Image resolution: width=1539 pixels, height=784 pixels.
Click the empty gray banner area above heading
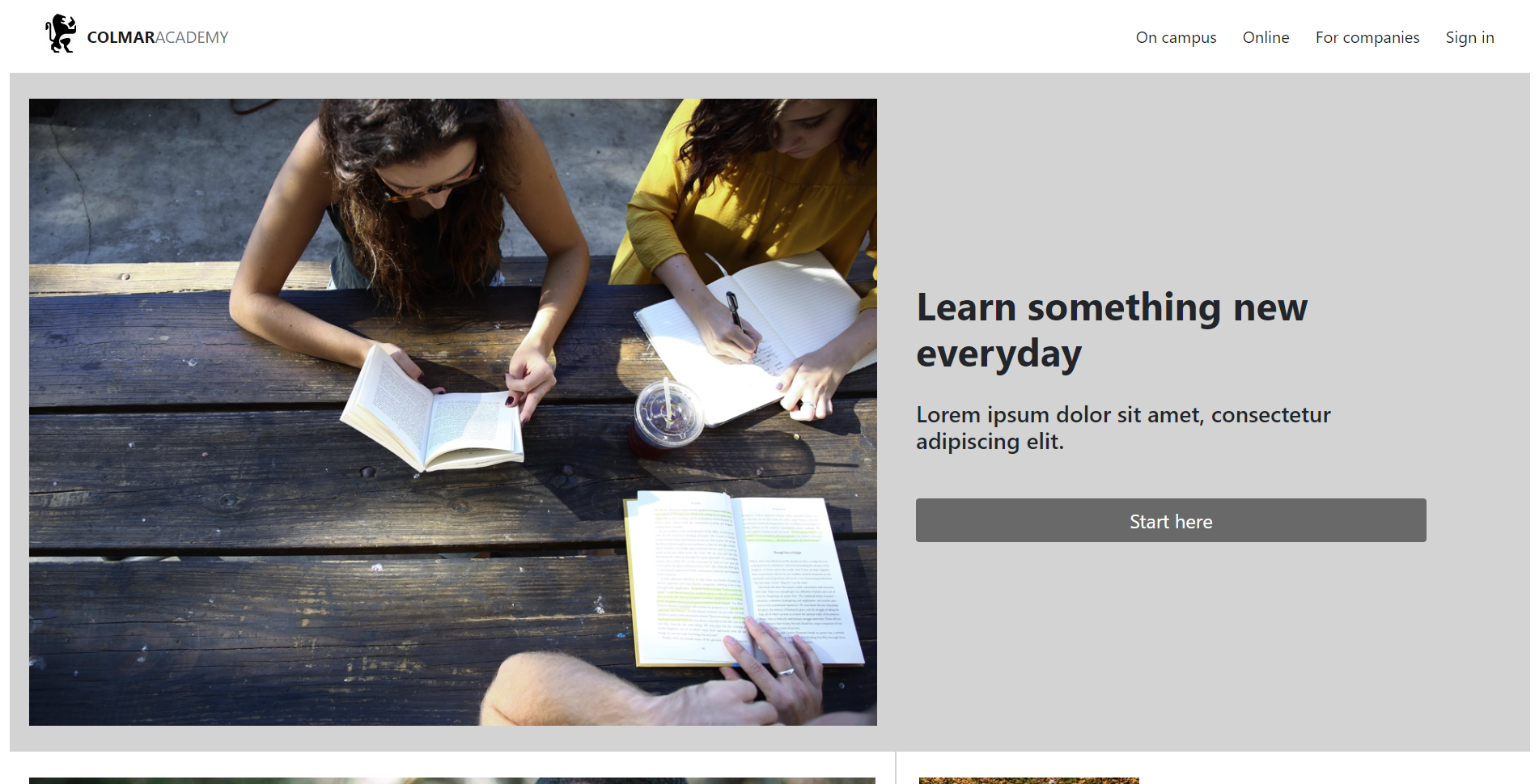[x=1206, y=178]
